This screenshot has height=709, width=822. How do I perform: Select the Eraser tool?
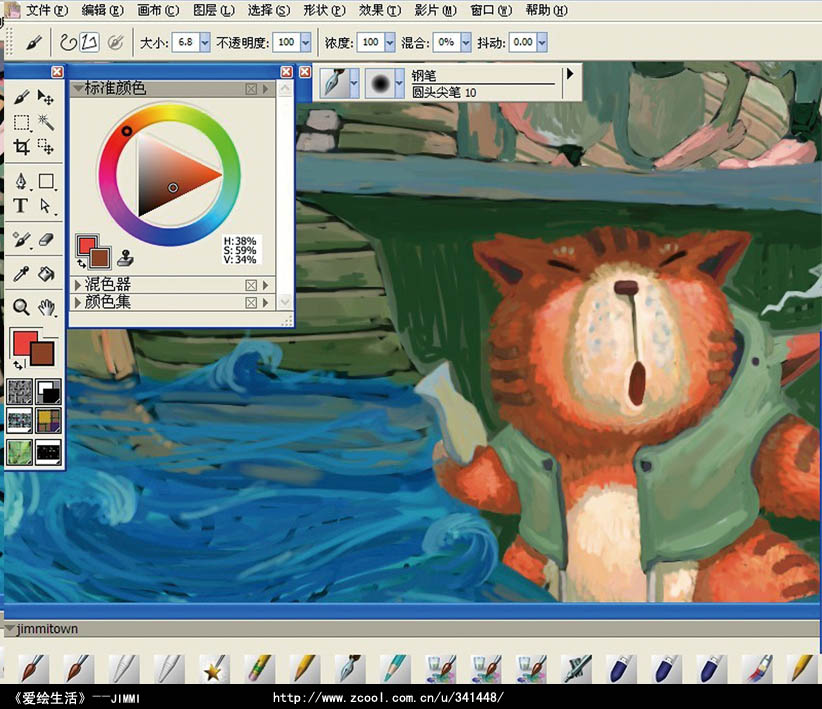(46, 240)
